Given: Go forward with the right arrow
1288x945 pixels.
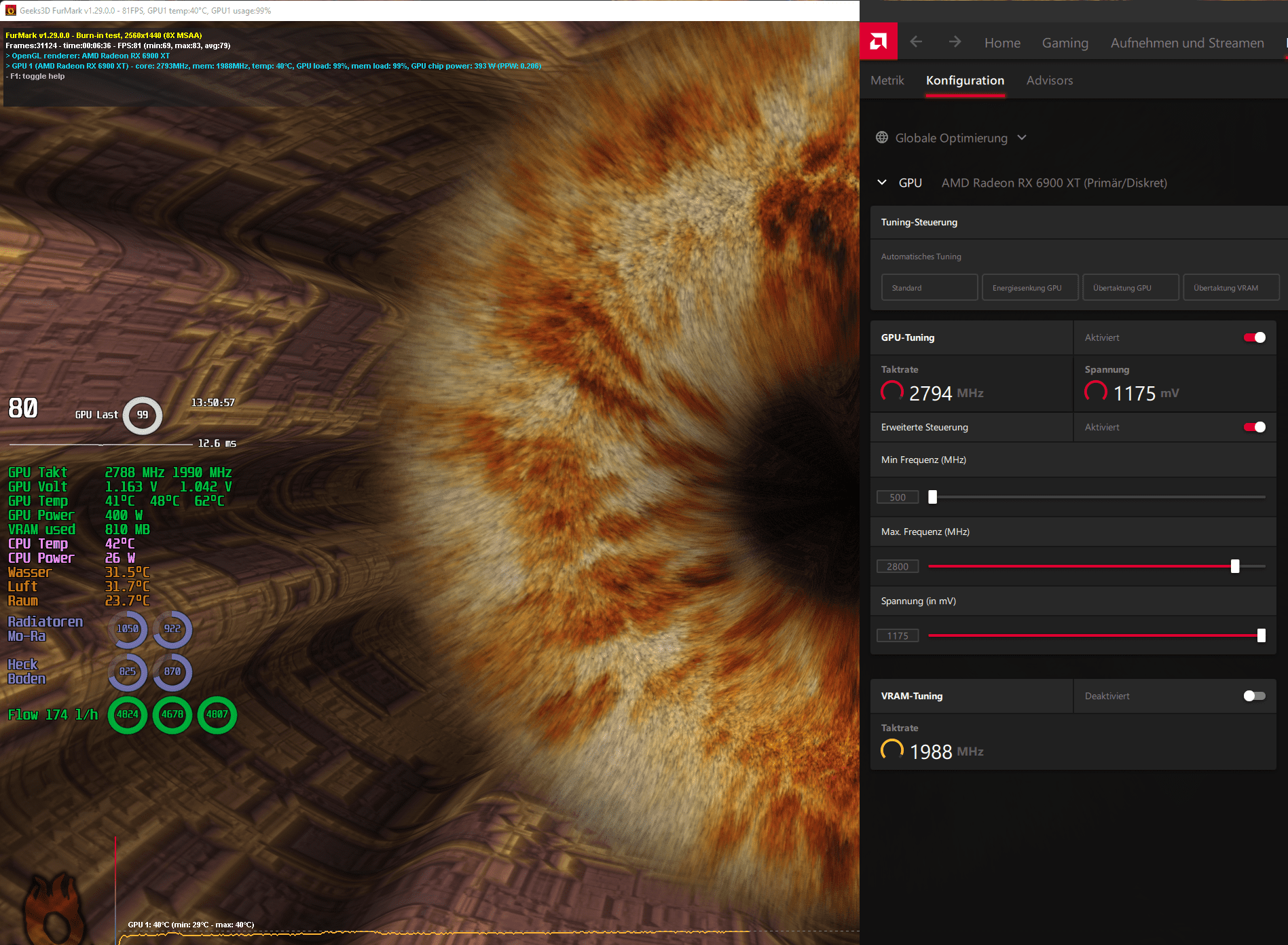Looking at the screenshot, I should click(x=955, y=42).
